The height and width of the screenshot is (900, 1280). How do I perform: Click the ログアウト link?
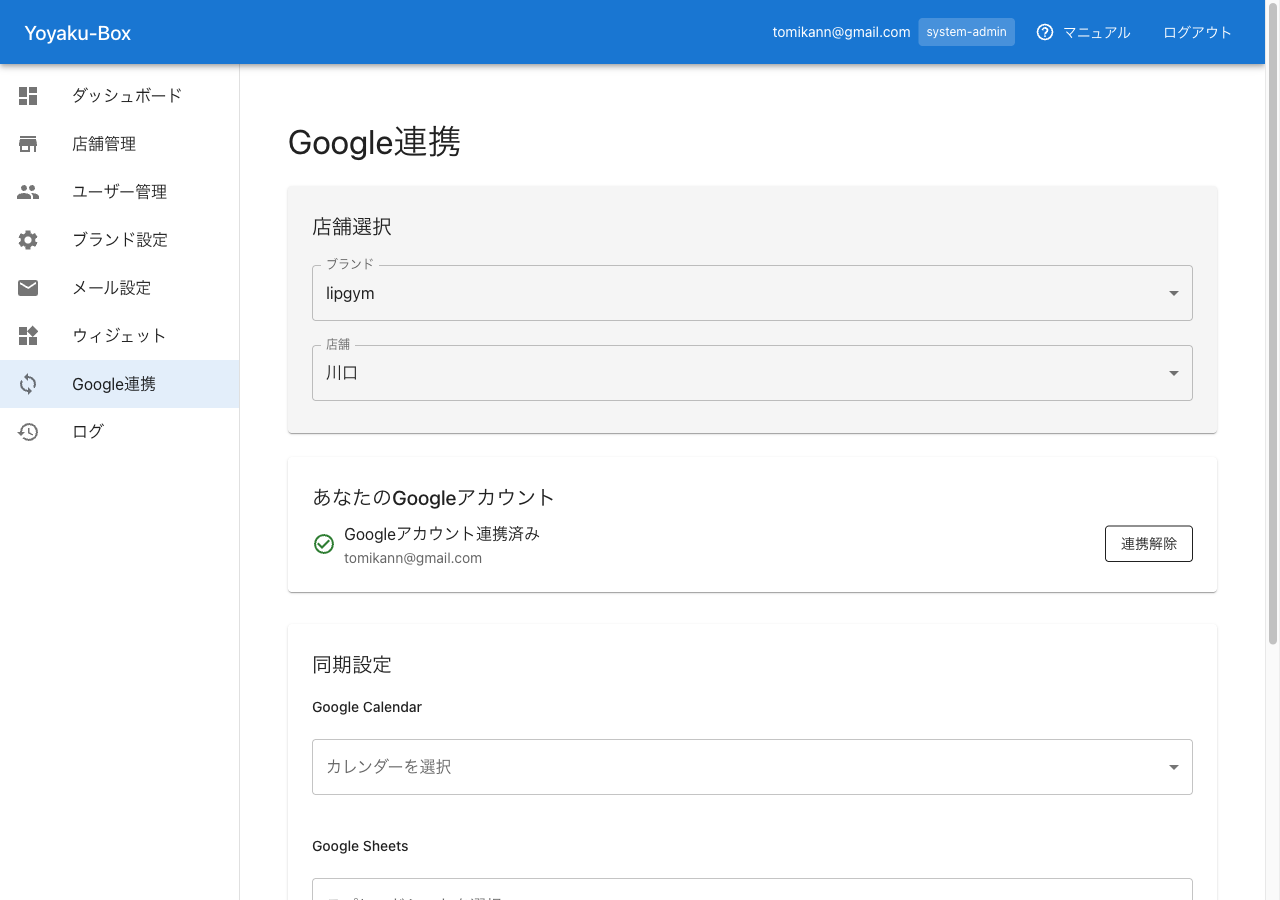pos(1197,31)
